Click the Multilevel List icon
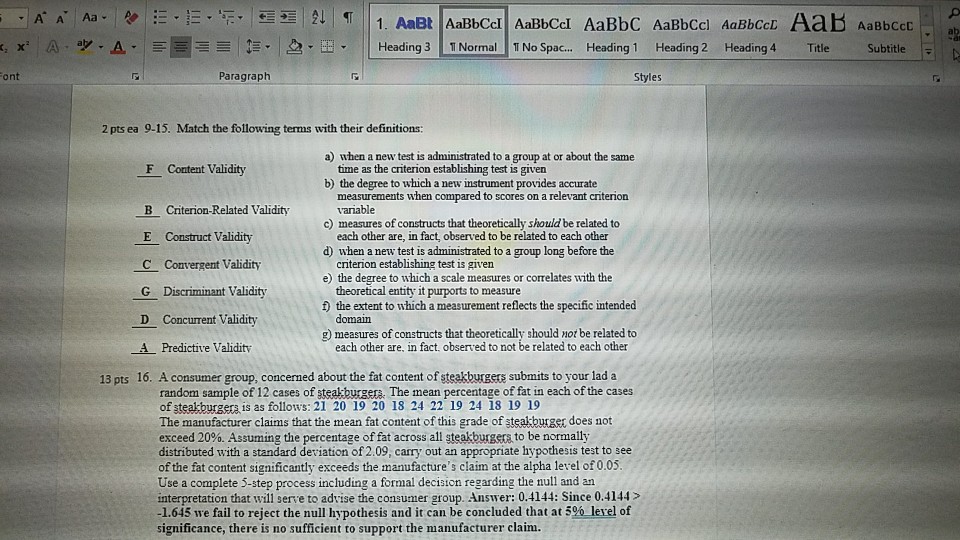Viewport: 960px width, 540px height. tap(226, 17)
